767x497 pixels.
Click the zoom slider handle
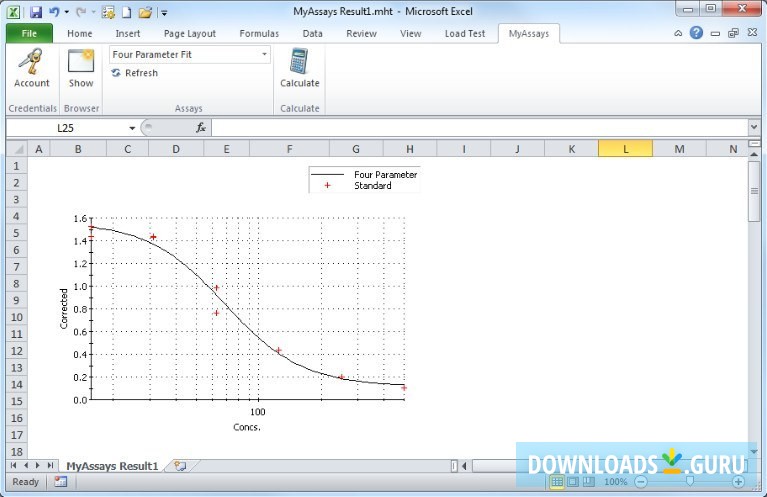690,482
